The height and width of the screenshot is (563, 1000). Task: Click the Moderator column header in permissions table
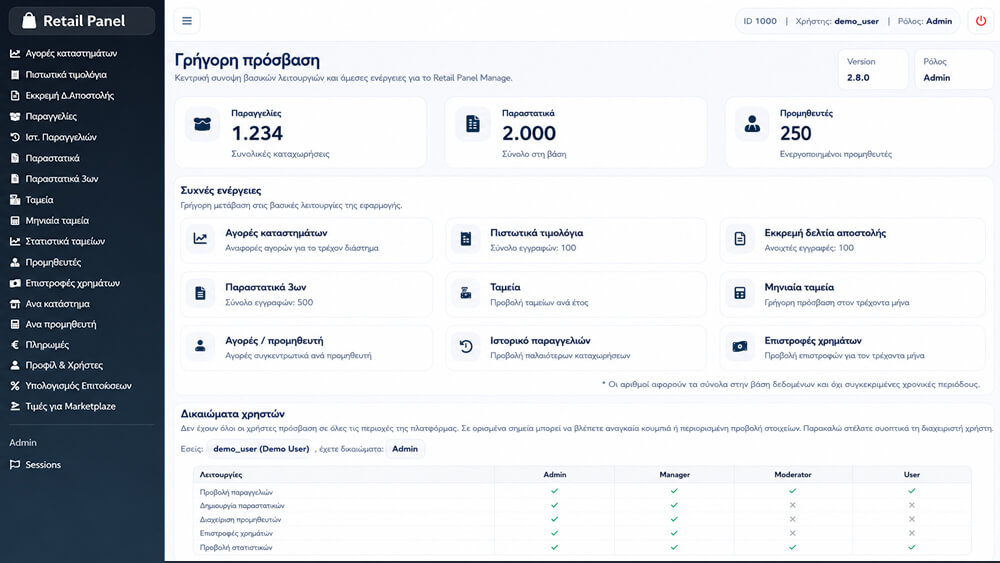[793, 475]
